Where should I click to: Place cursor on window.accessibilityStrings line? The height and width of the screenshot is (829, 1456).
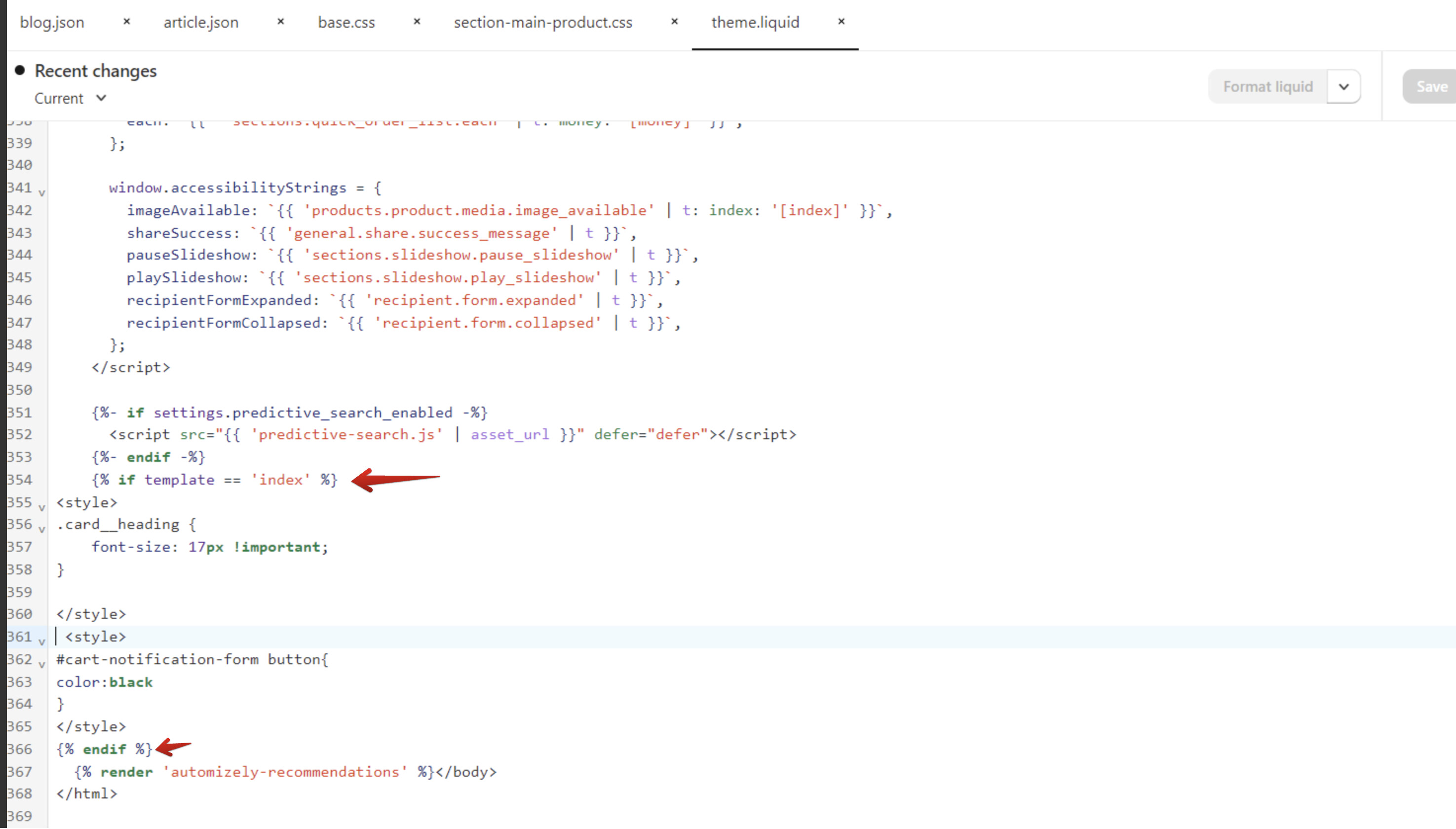[x=245, y=188]
